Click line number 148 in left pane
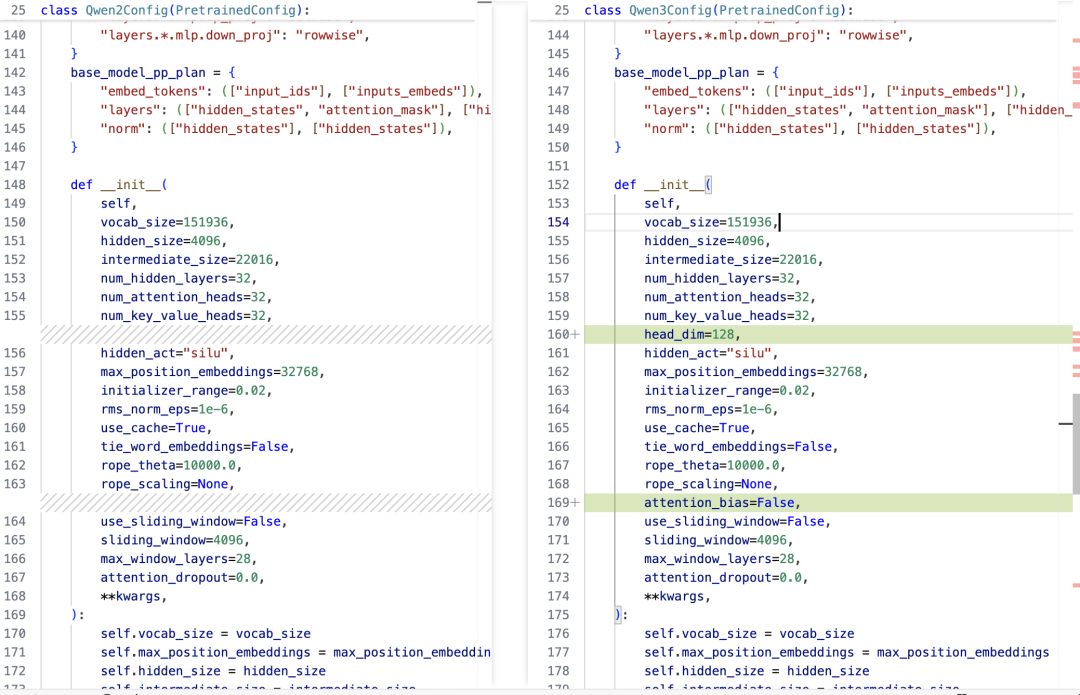This screenshot has height=695, width=1080. (14, 185)
